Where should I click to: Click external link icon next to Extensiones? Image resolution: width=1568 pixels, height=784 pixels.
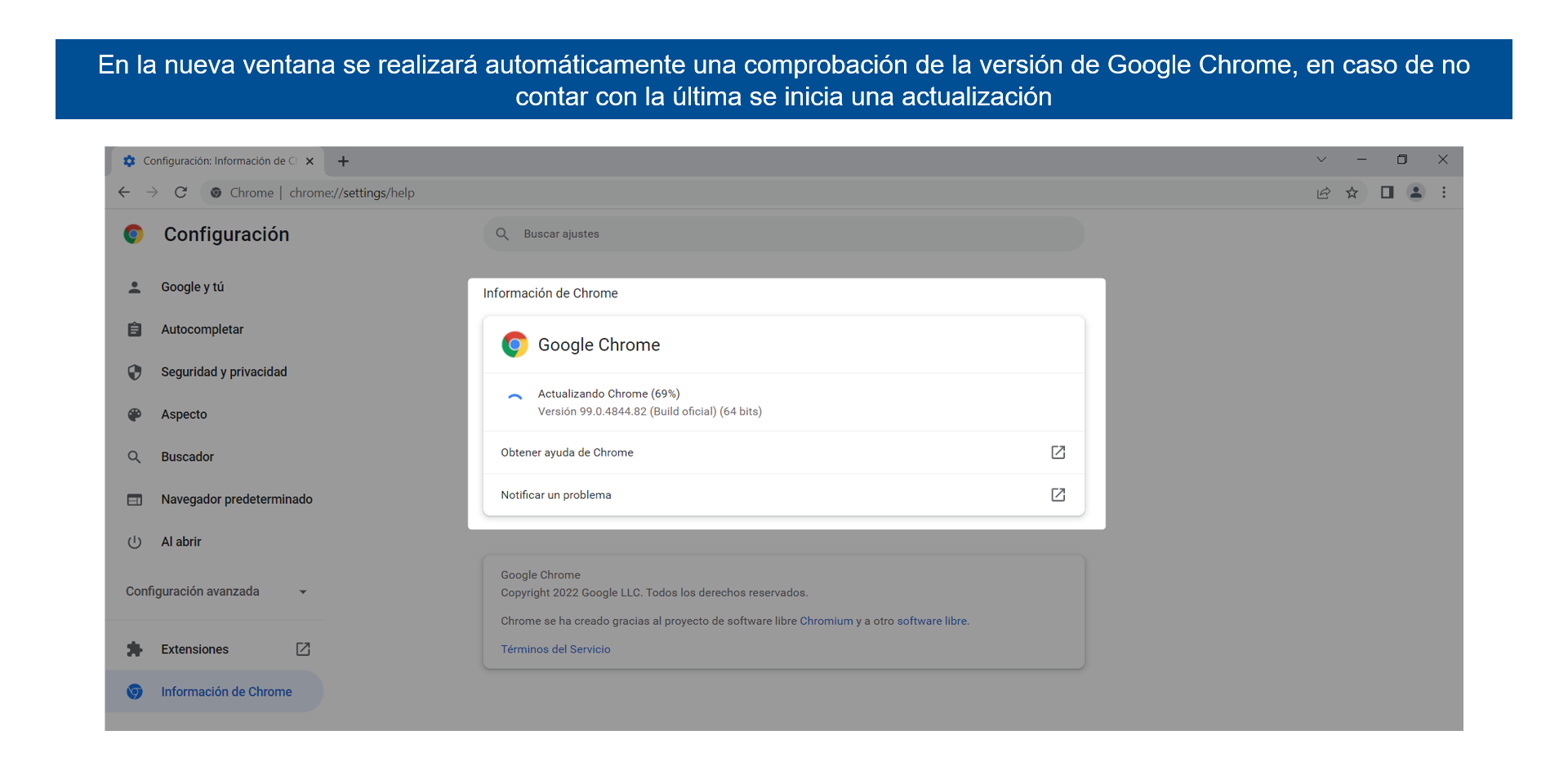303,649
